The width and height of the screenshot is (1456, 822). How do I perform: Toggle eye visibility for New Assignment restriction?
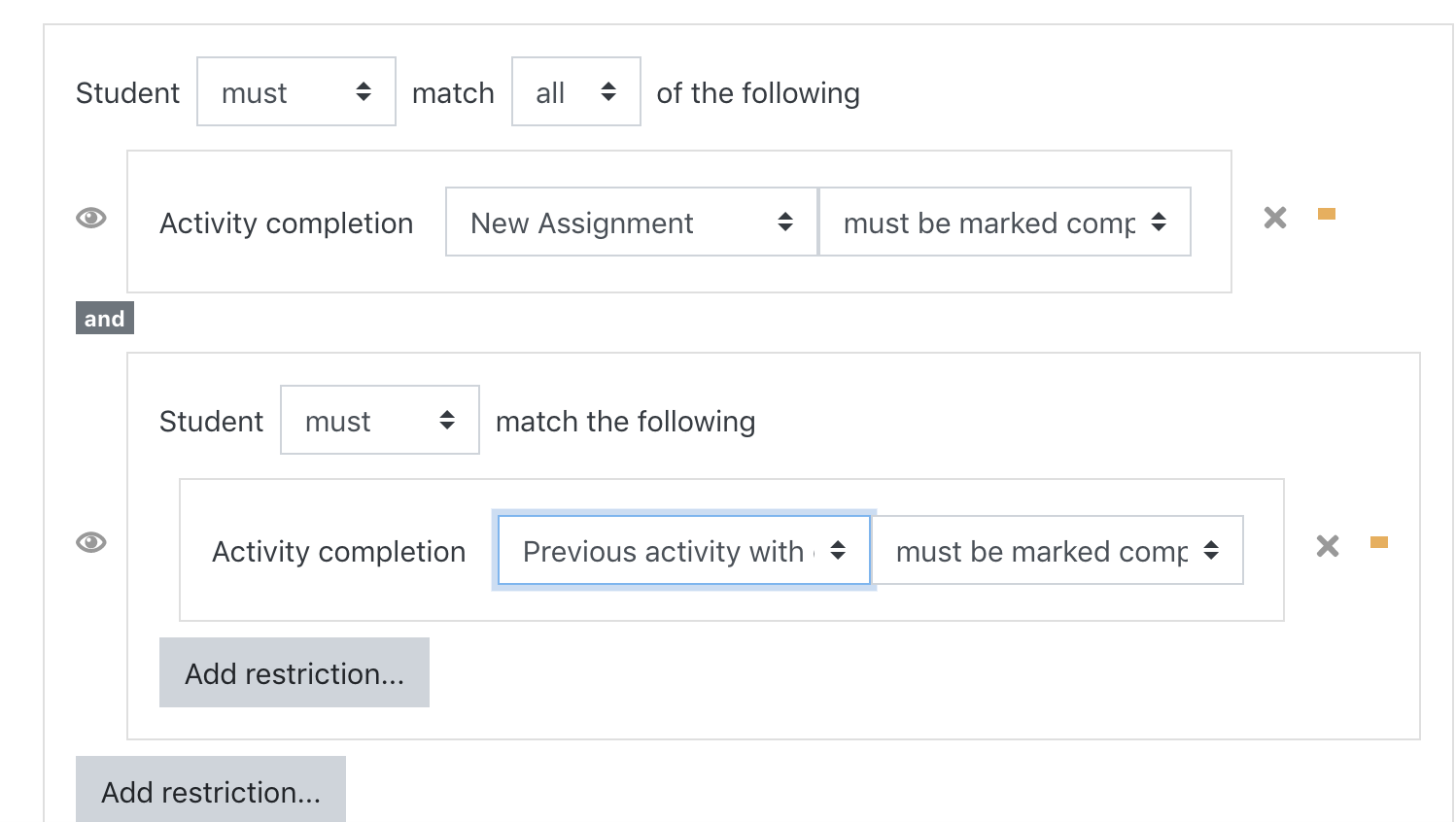(91, 218)
